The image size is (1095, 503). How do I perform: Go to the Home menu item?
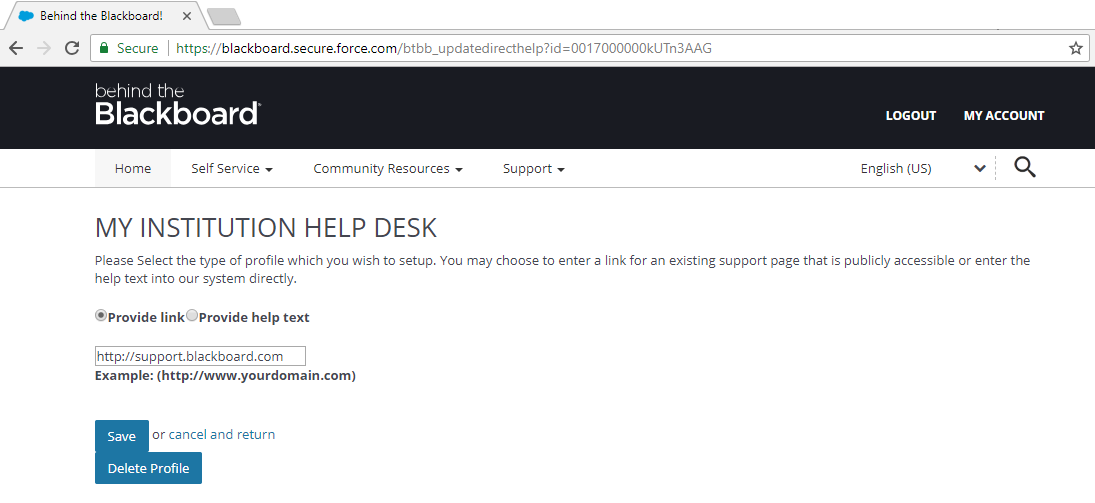pyautogui.click(x=133, y=169)
